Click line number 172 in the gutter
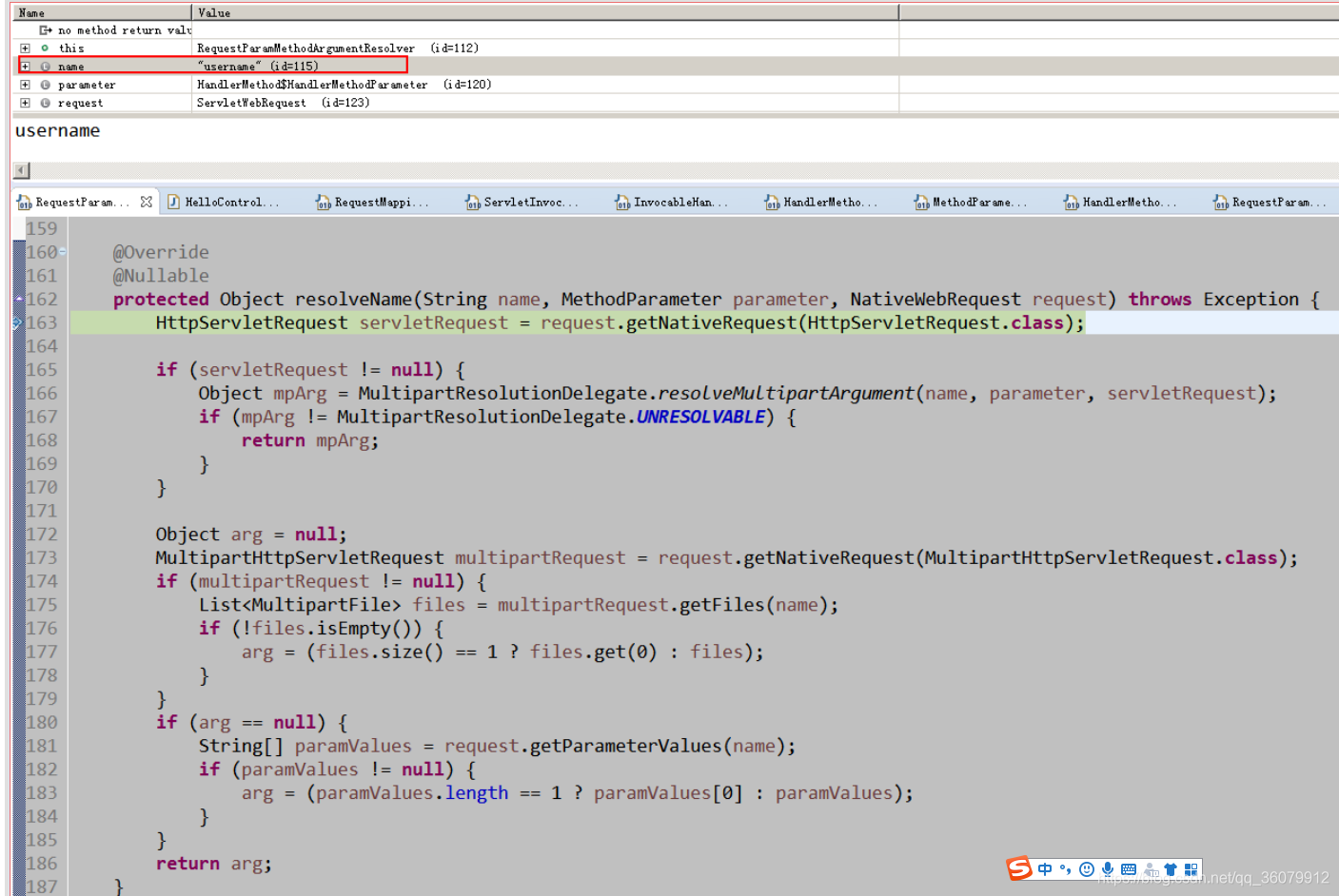The width and height of the screenshot is (1339, 896). pyautogui.click(x=42, y=535)
